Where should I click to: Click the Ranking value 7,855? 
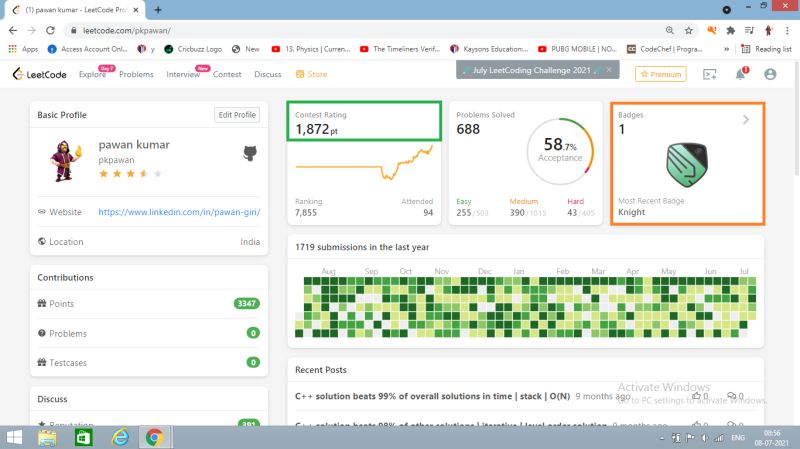click(x=306, y=213)
